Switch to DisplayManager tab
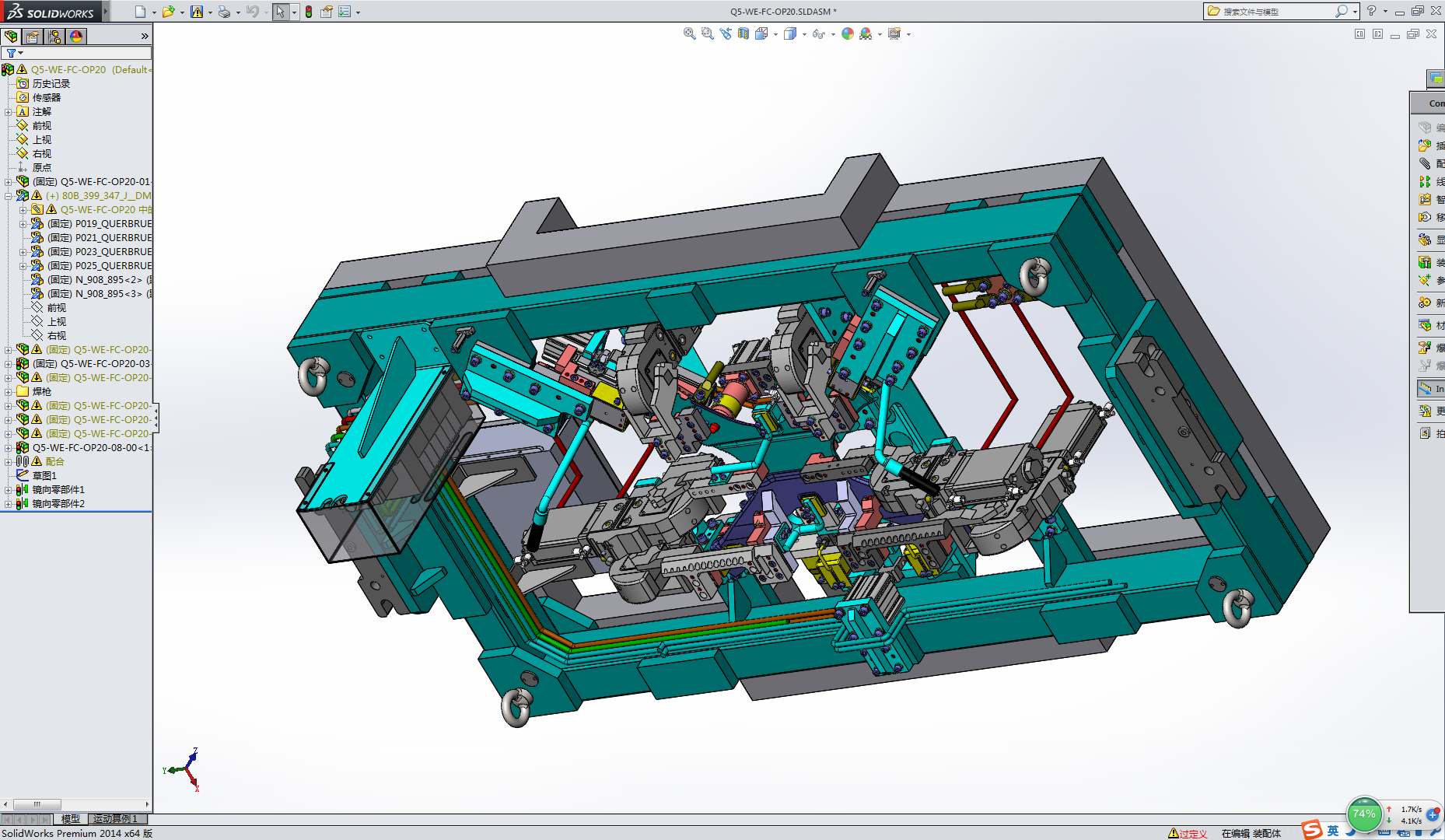Viewport: 1445px width, 840px height. coord(76,37)
